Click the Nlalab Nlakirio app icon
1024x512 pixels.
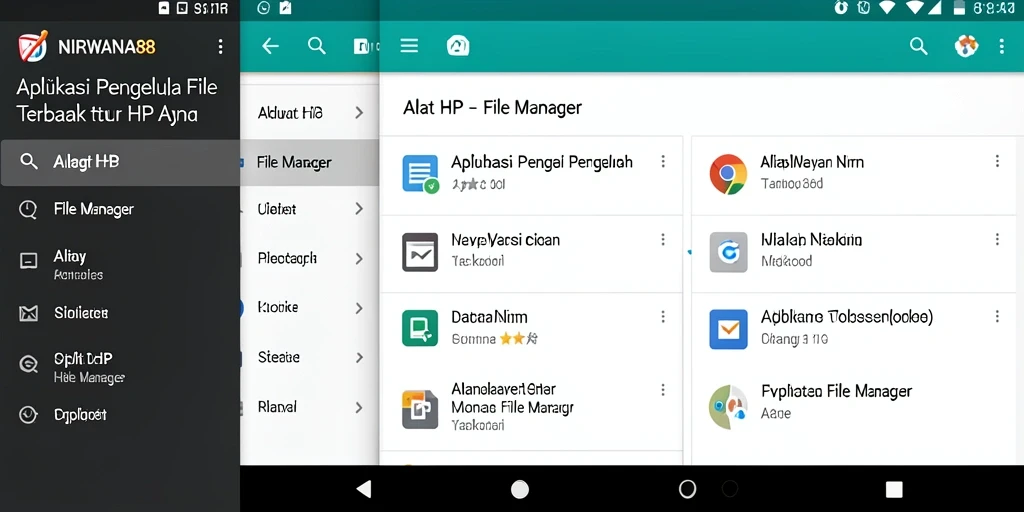(728, 252)
